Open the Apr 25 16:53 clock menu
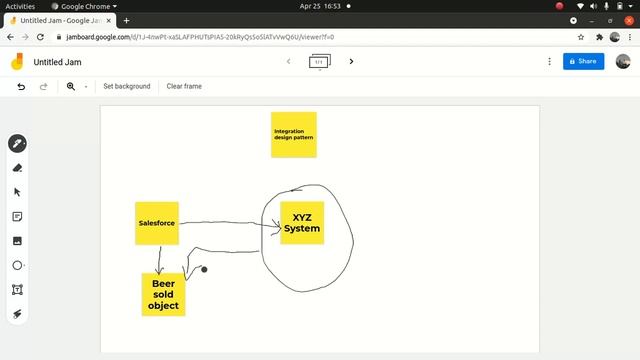The height and width of the screenshot is (360, 640). (320, 6)
